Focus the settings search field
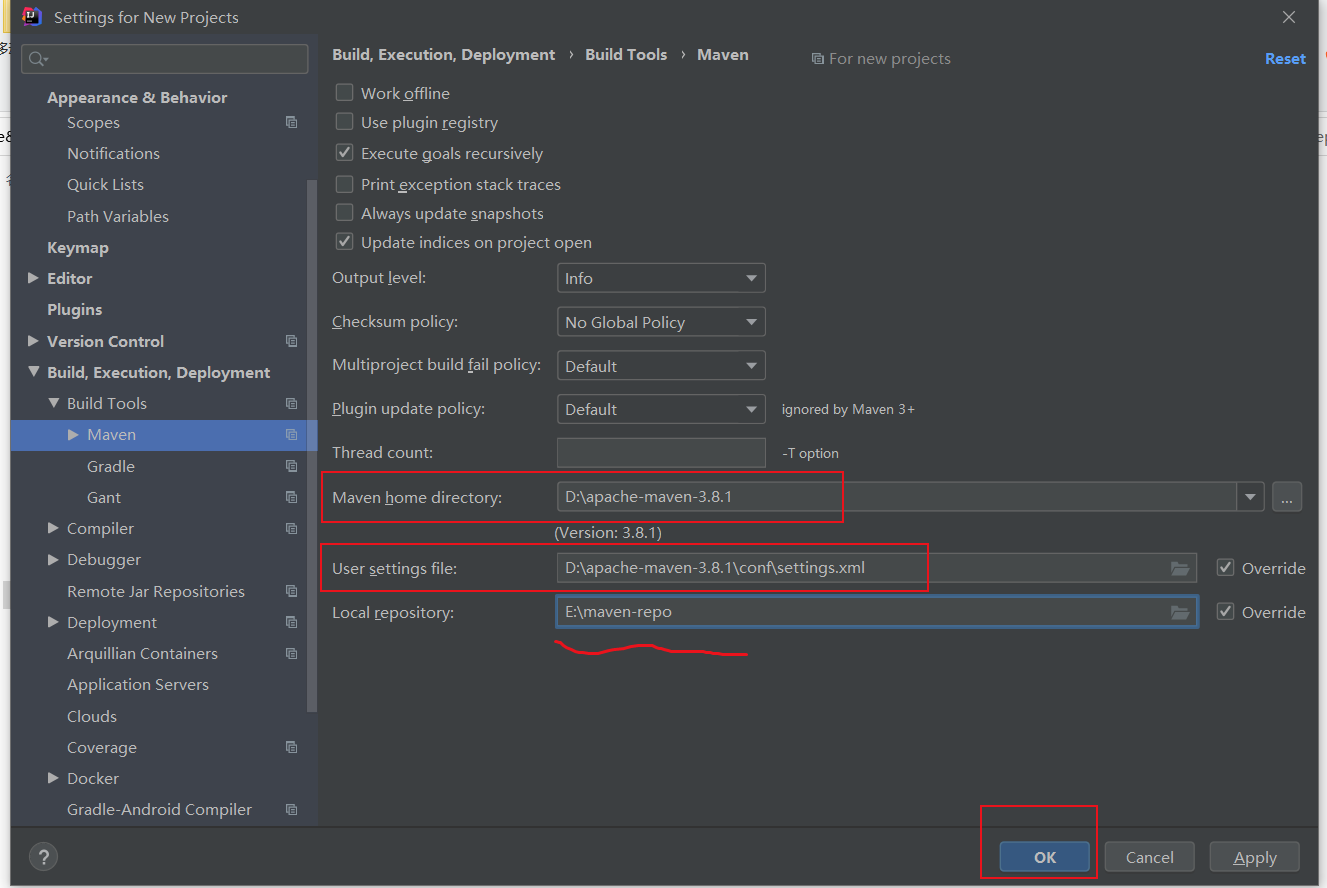The height and width of the screenshot is (888, 1327). (165, 59)
